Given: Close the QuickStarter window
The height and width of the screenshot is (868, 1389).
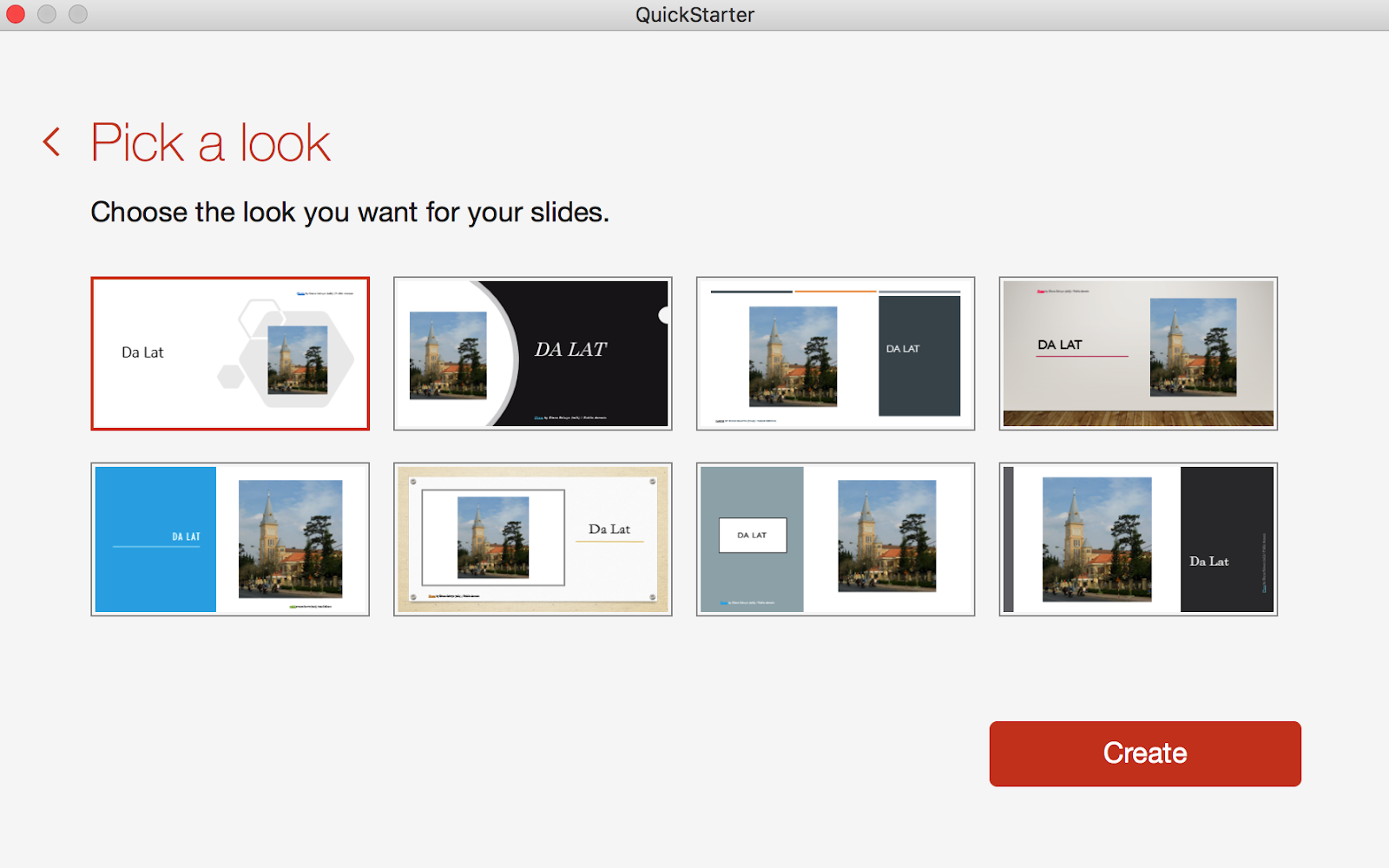Looking at the screenshot, I should point(16,14).
